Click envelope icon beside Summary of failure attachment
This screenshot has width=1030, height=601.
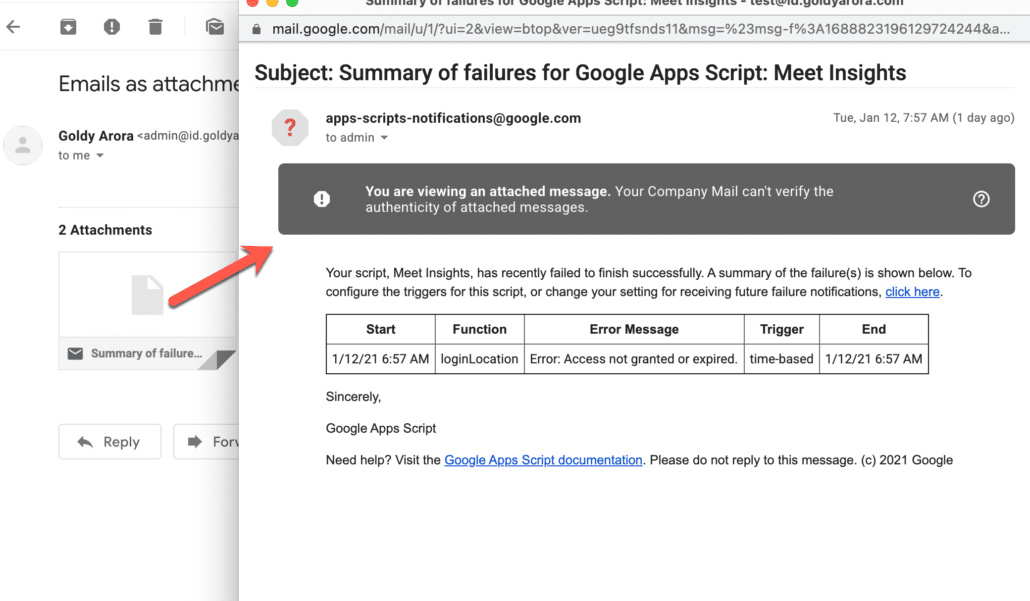(76, 353)
